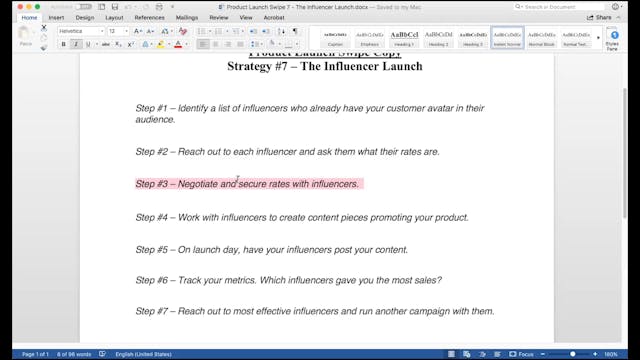Cut selection with the scissors icon
The image size is (640, 360).
tap(44, 28)
